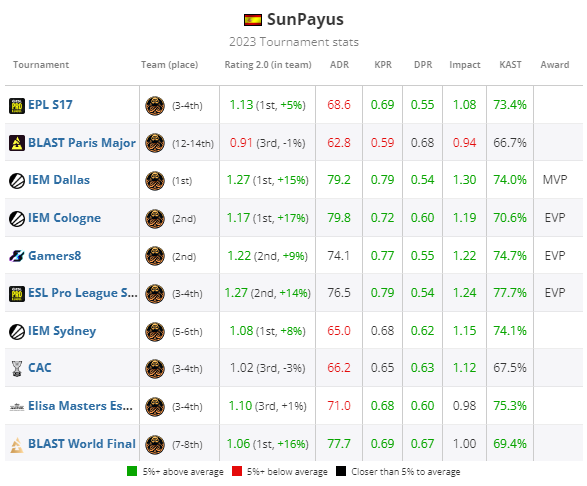Viewport: 587px width, 486px height.
Task: Click the CAC trophy icon
Action: [x=17, y=368]
